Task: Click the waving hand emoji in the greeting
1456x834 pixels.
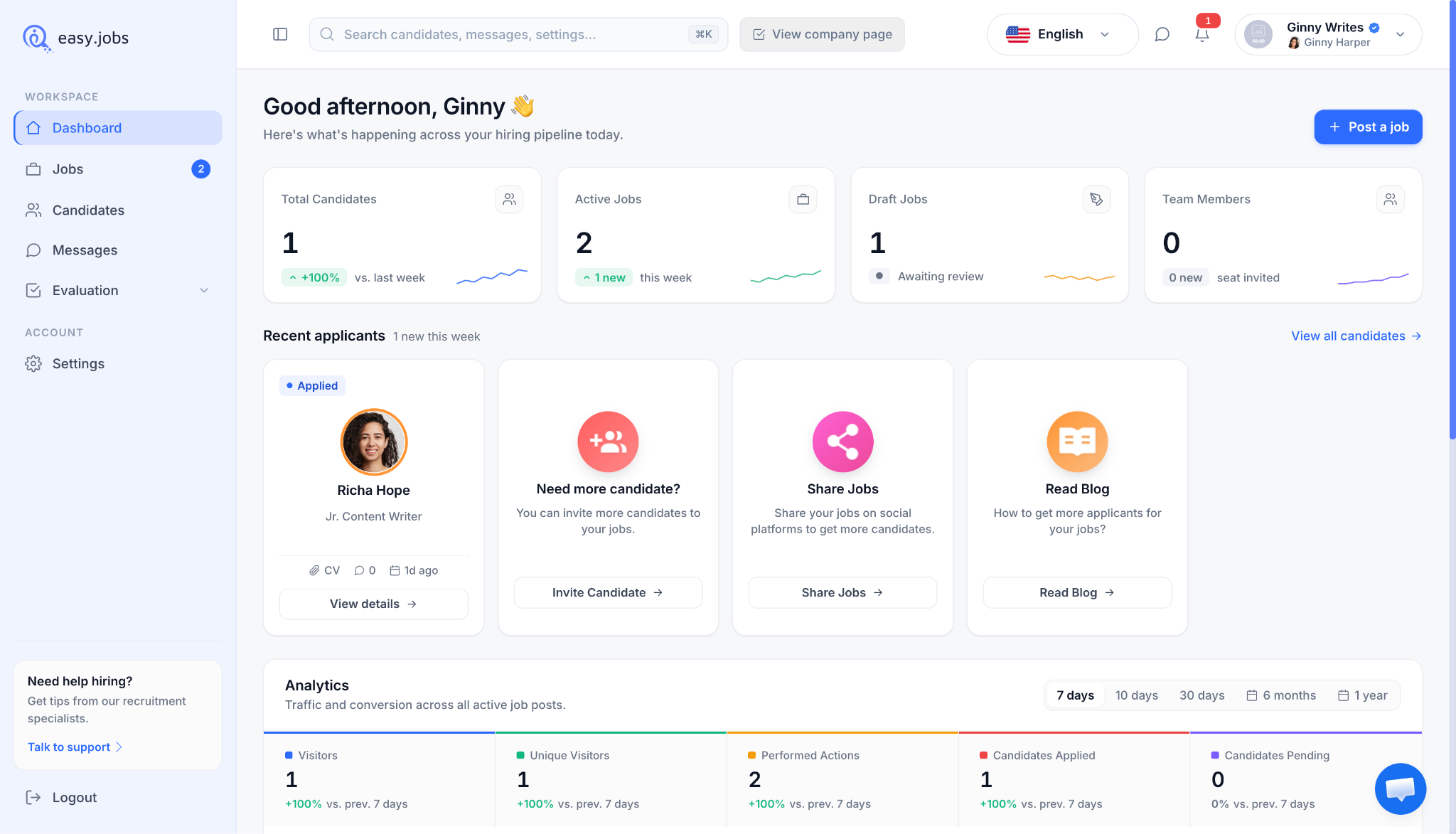Action: tap(523, 106)
